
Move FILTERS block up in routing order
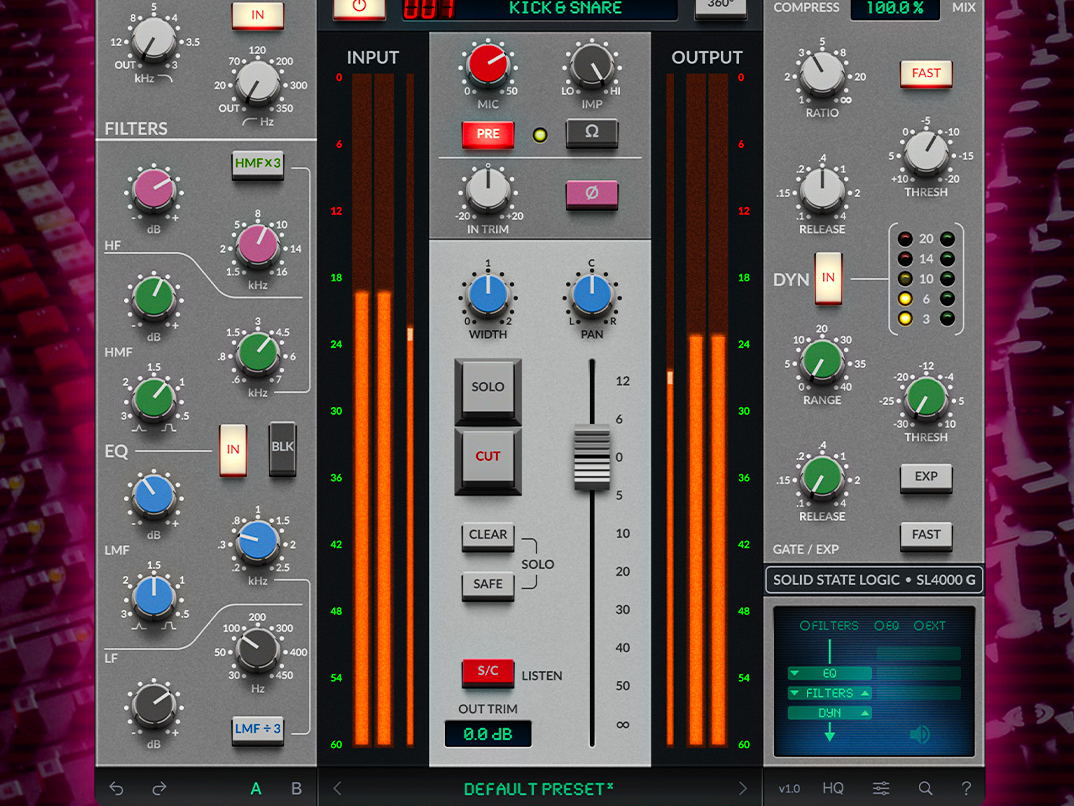click(x=865, y=693)
